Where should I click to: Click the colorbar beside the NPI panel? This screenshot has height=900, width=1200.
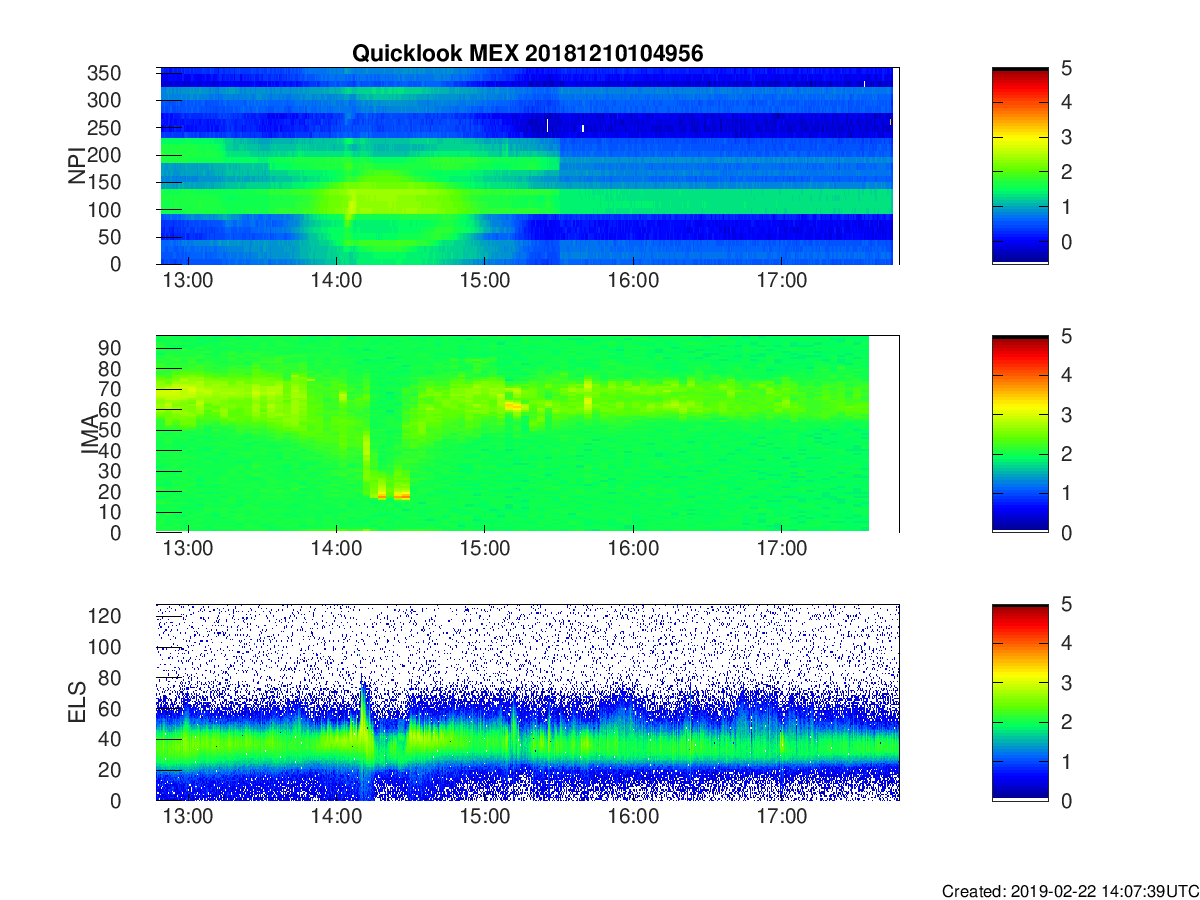tap(1020, 166)
